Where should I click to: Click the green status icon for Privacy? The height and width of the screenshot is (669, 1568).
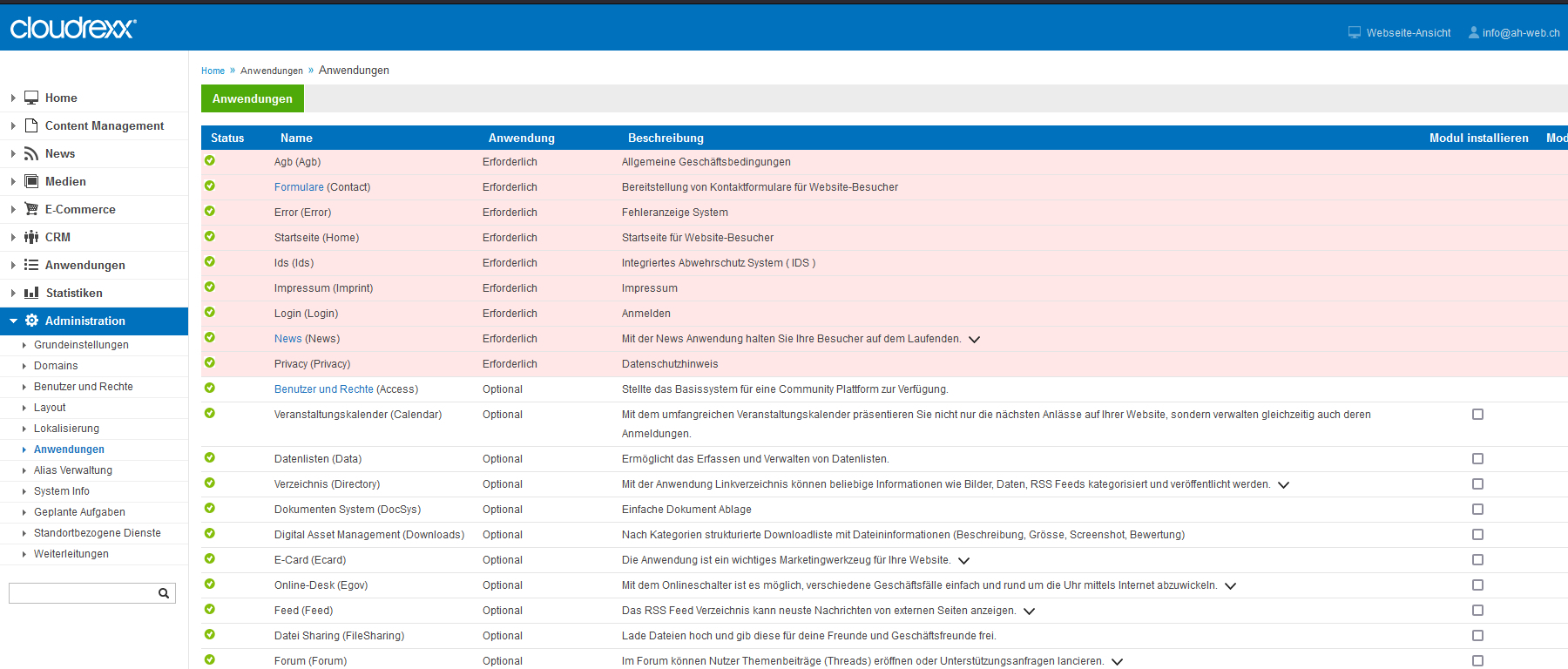tap(210, 362)
